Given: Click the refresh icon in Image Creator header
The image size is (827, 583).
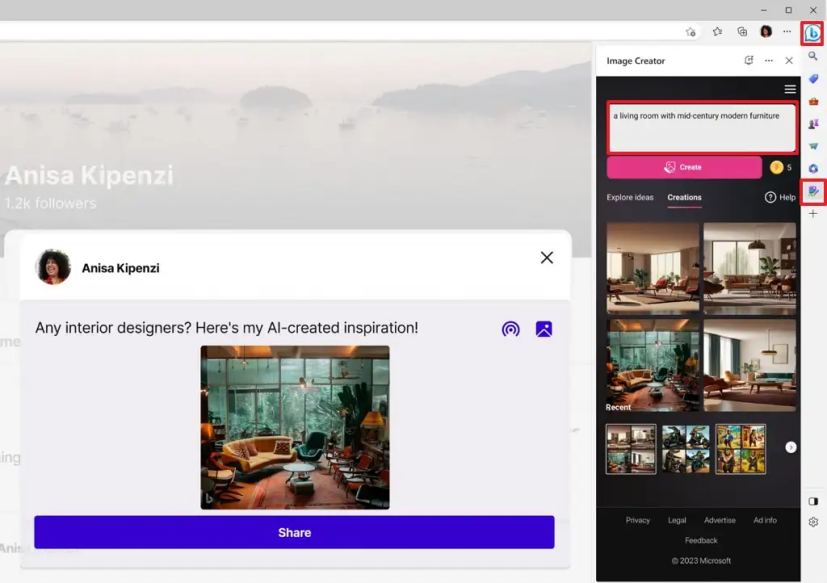Looking at the screenshot, I should 748,60.
